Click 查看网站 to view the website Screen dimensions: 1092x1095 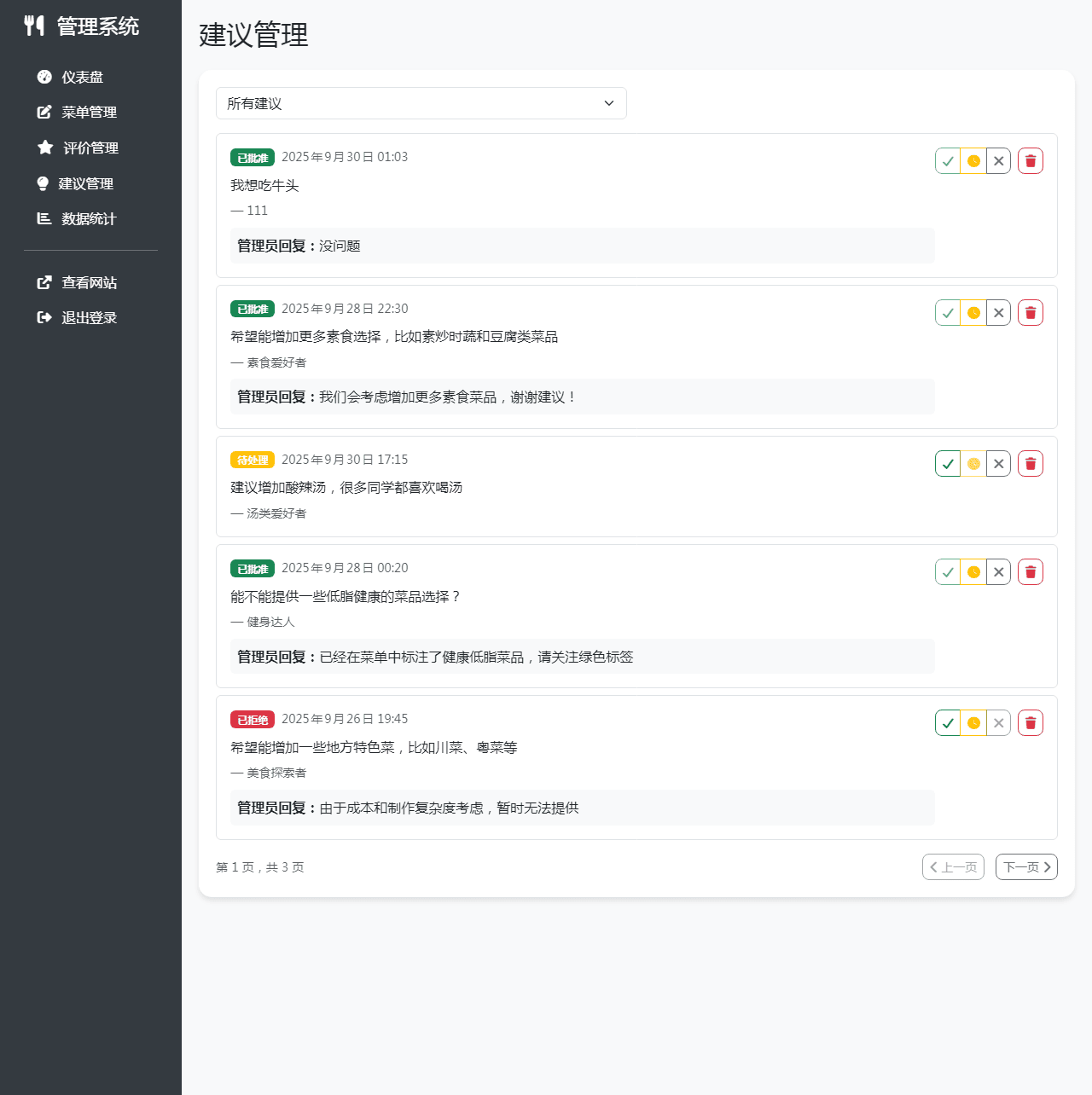click(x=89, y=282)
